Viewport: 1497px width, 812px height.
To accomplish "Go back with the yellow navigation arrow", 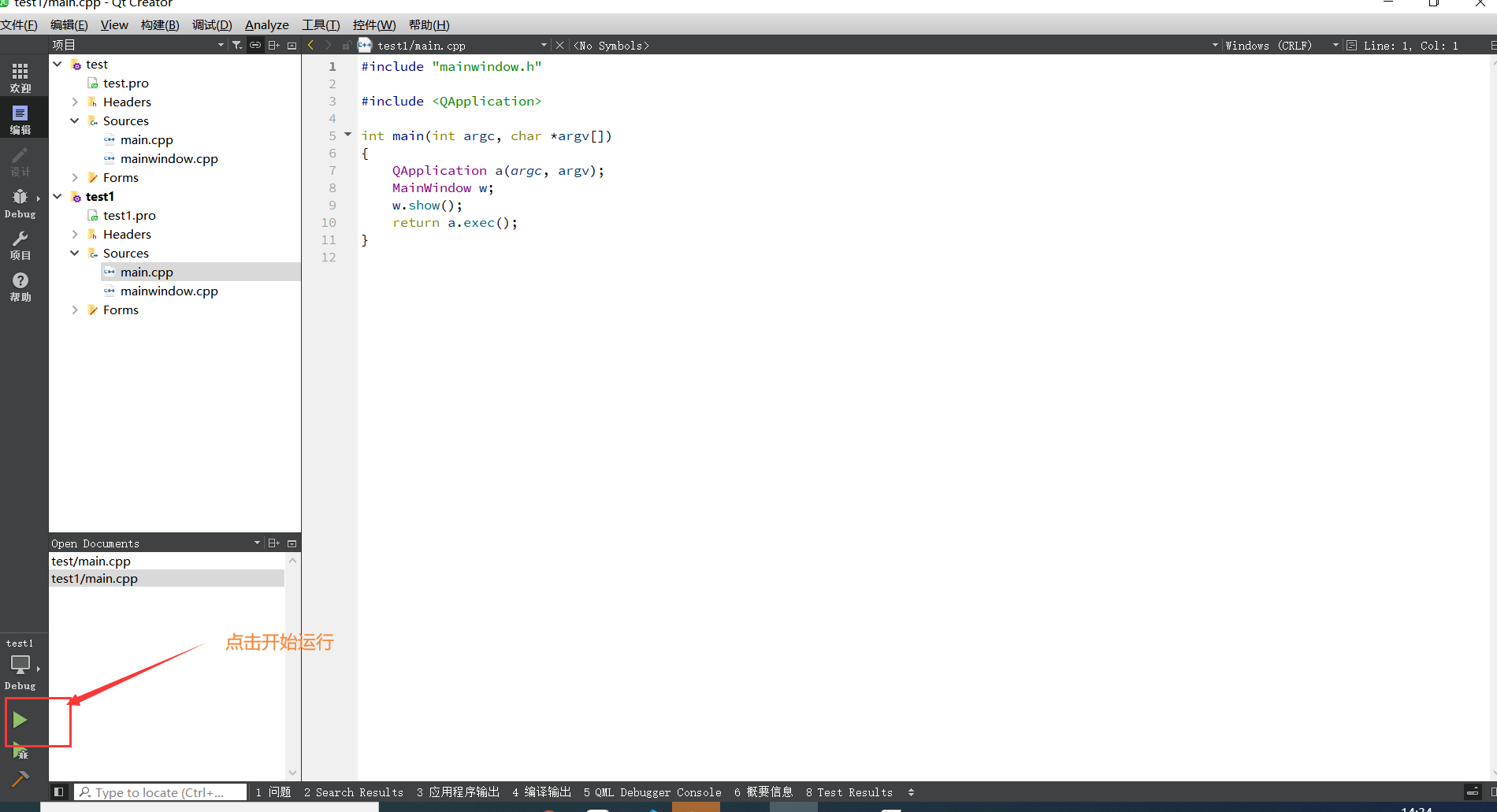I will coord(310,45).
